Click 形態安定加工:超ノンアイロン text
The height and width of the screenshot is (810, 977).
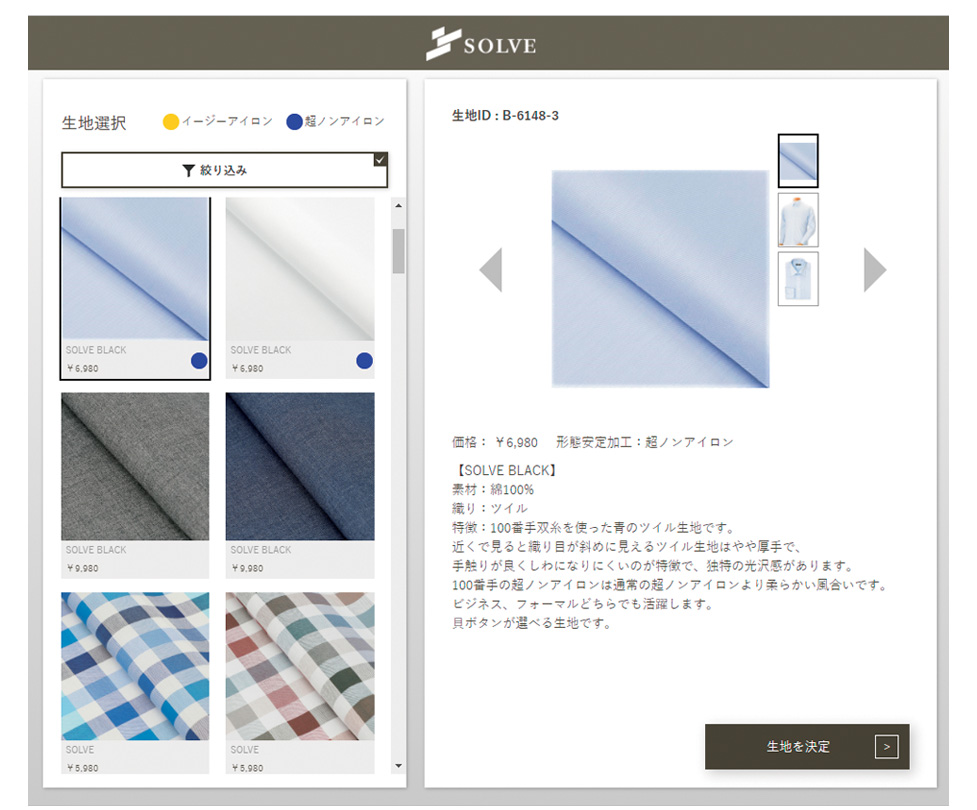pos(645,442)
